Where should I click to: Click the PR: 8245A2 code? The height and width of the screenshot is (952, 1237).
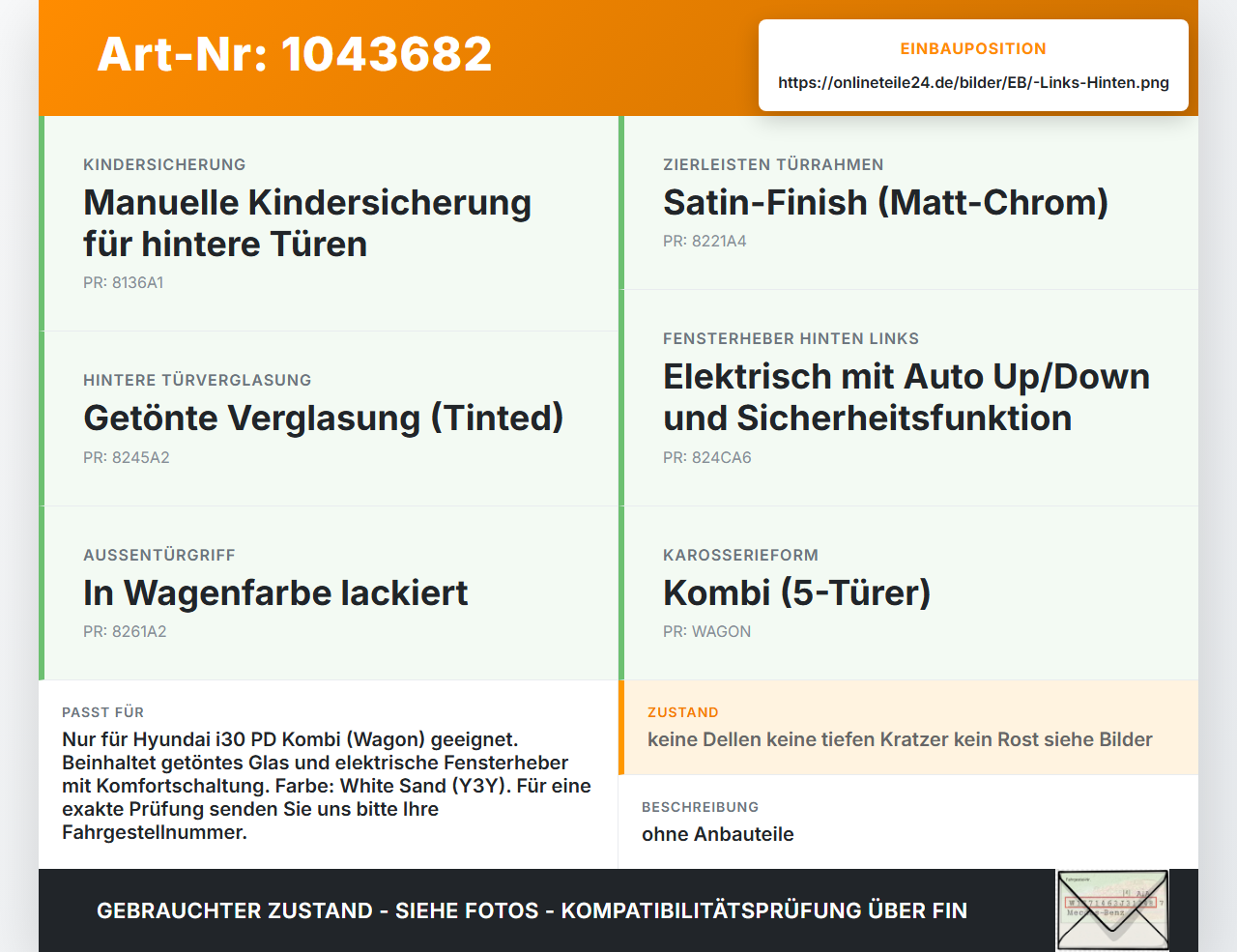(x=127, y=458)
